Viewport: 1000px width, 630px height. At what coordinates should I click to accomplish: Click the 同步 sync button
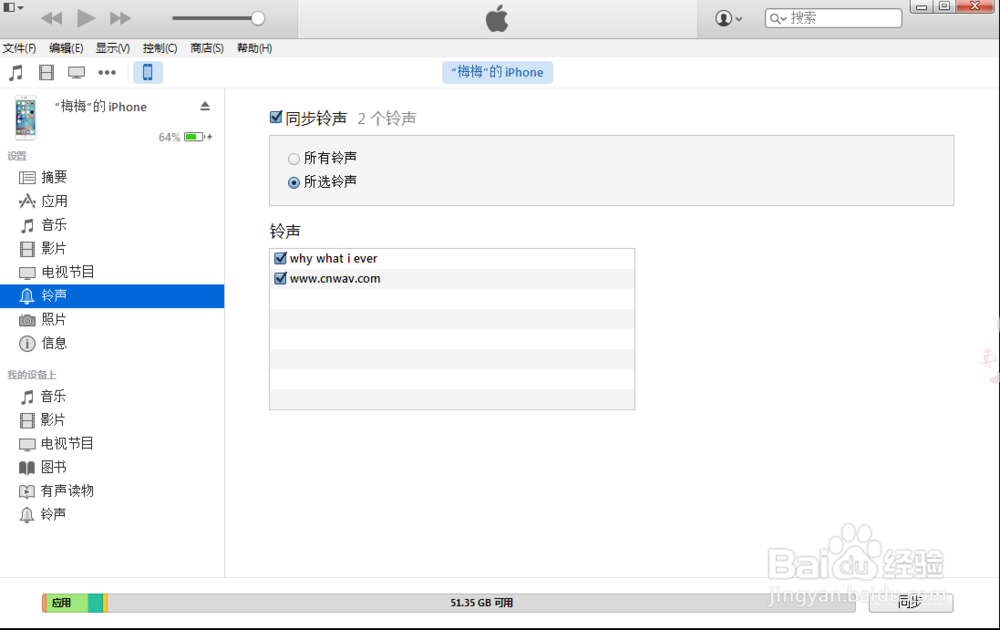tap(911, 602)
